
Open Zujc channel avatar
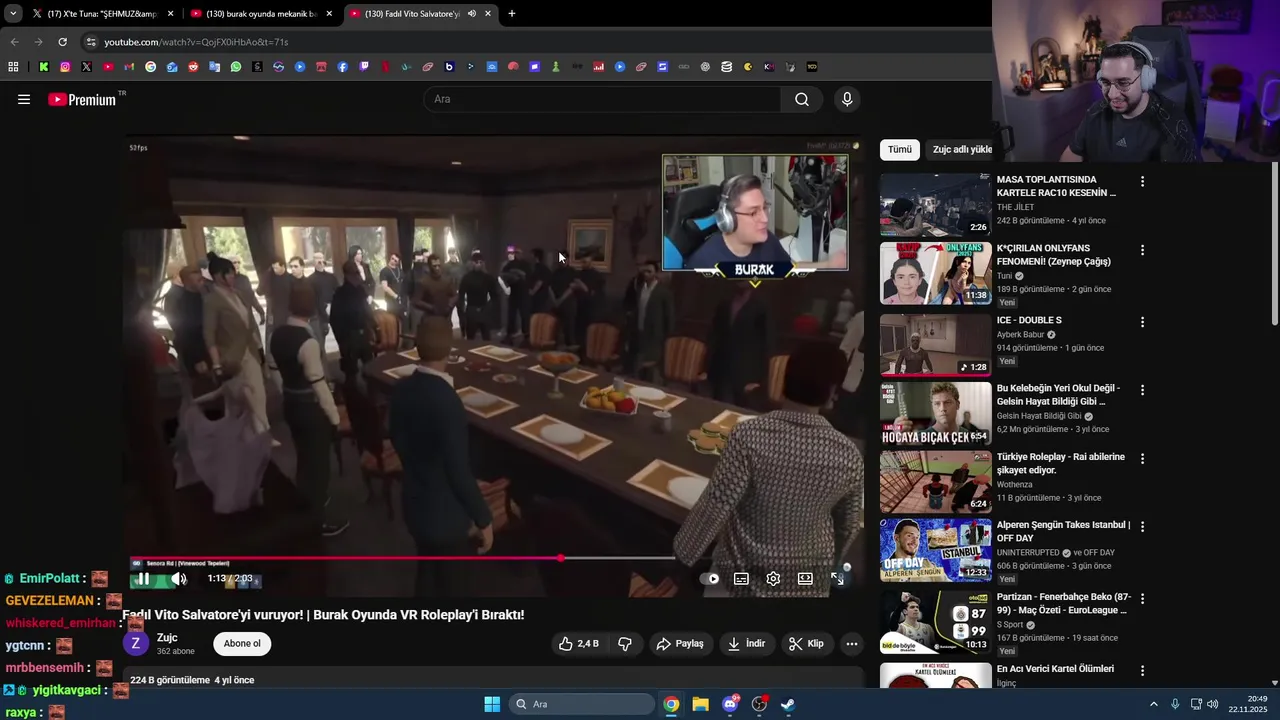coord(135,644)
